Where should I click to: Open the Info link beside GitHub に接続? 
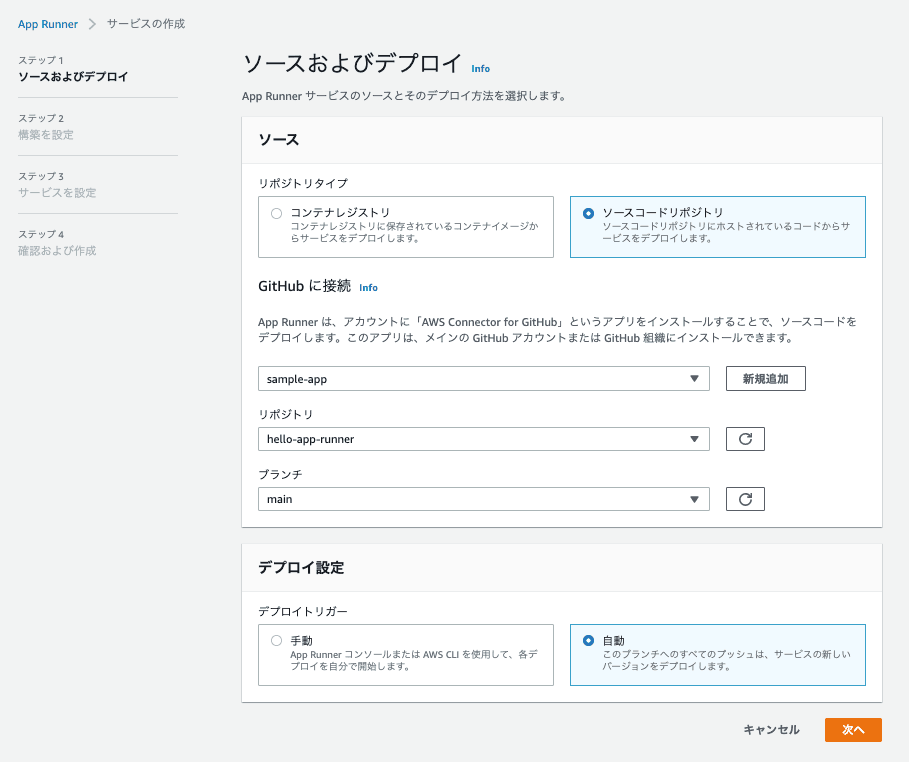click(x=368, y=287)
